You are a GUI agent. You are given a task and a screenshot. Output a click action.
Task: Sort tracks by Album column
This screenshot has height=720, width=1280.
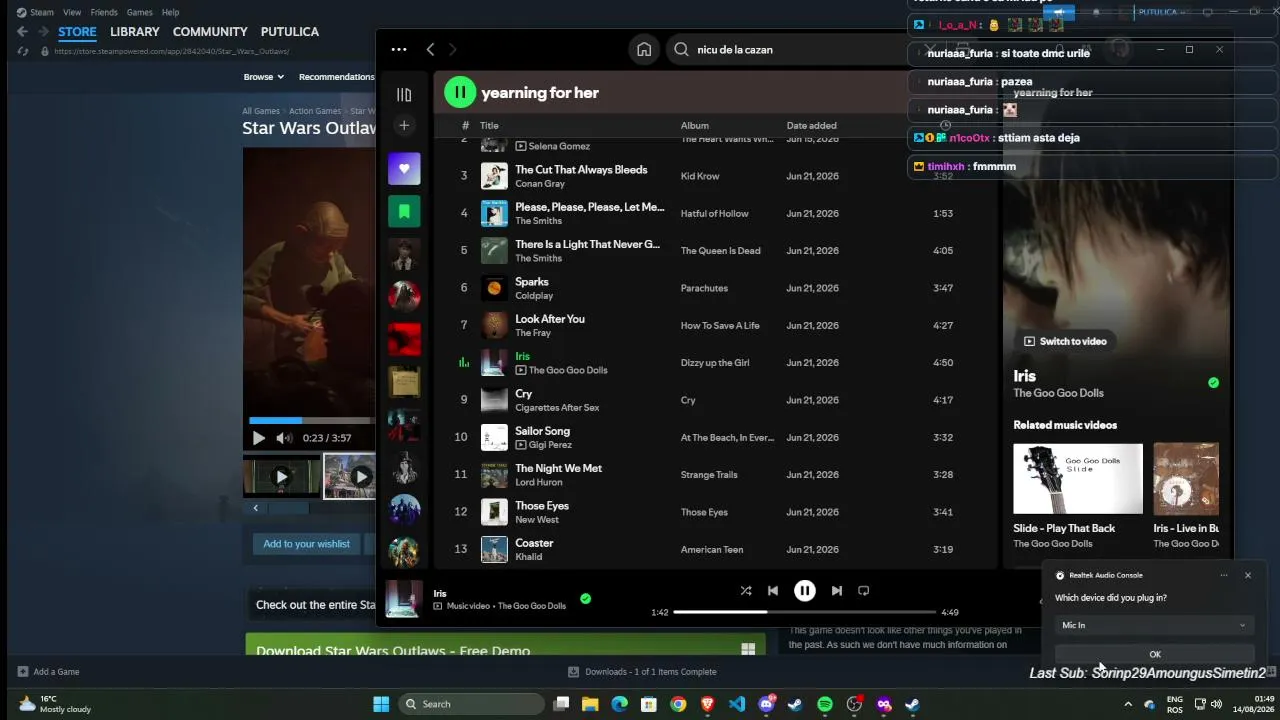coord(695,125)
